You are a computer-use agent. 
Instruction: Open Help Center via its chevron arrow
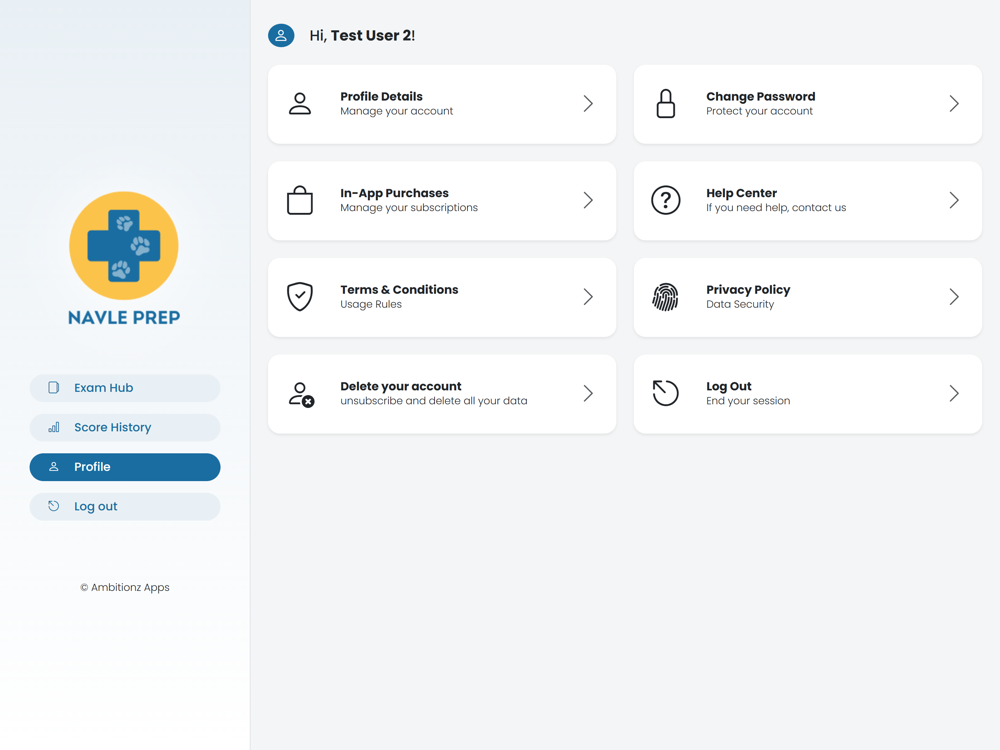[x=954, y=200]
